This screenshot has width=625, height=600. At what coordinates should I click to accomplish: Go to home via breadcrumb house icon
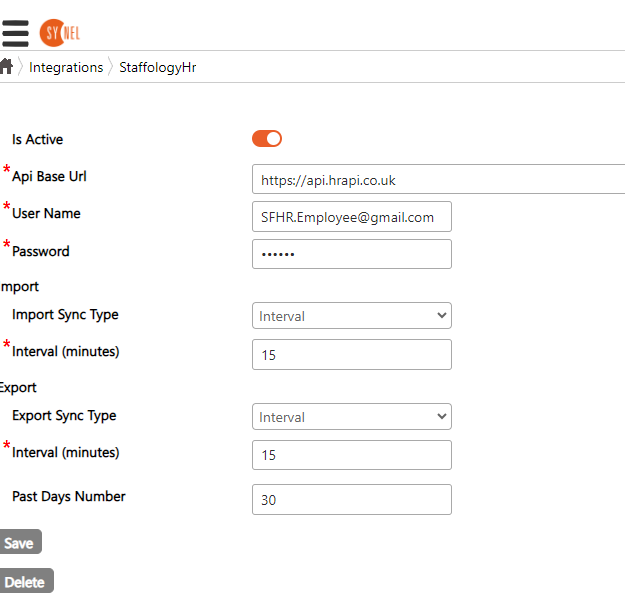point(6,66)
